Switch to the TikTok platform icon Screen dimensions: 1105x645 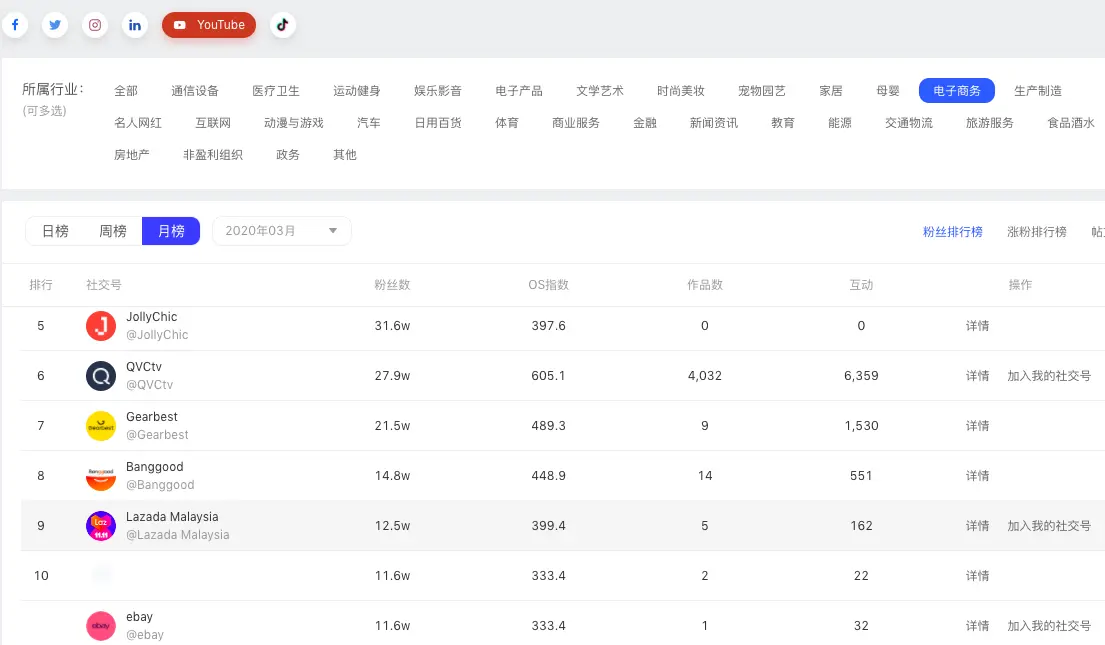tap(283, 25)
